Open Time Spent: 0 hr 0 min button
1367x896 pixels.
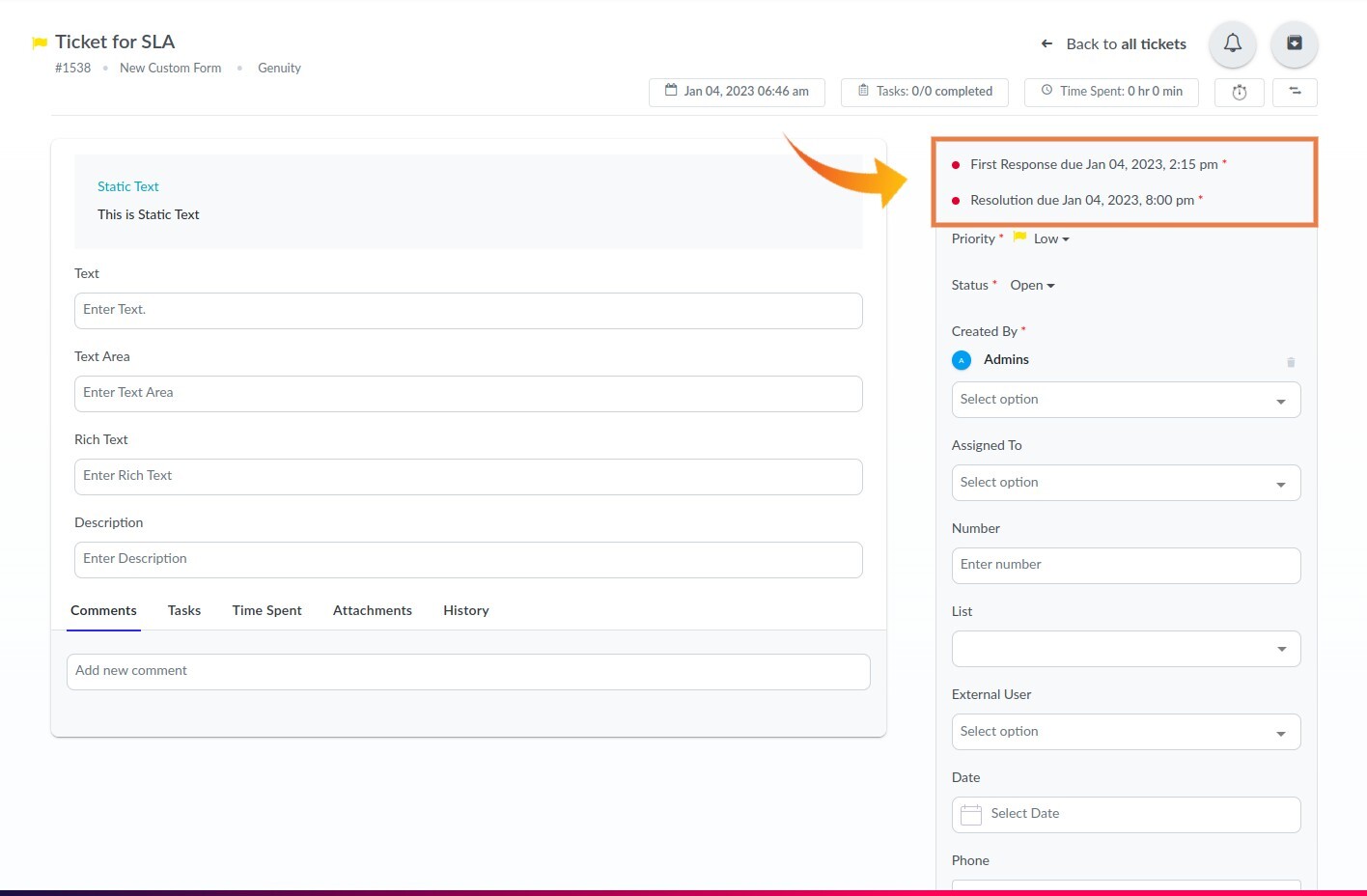coord(1111,92)
